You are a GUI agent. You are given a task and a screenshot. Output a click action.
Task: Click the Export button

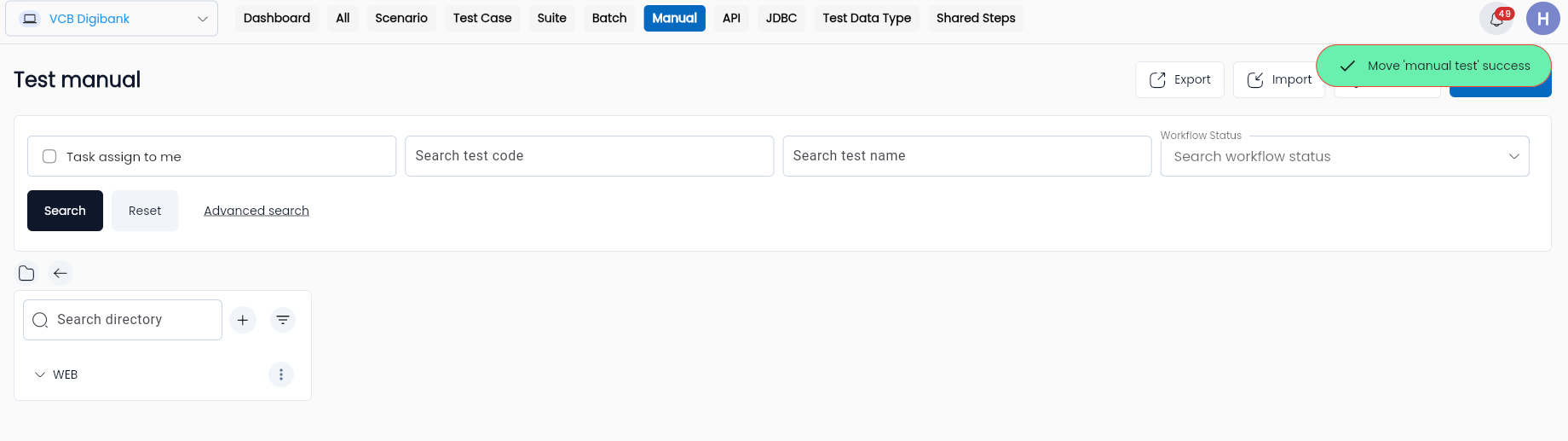pyautogui.click(x=1179, y=79)
